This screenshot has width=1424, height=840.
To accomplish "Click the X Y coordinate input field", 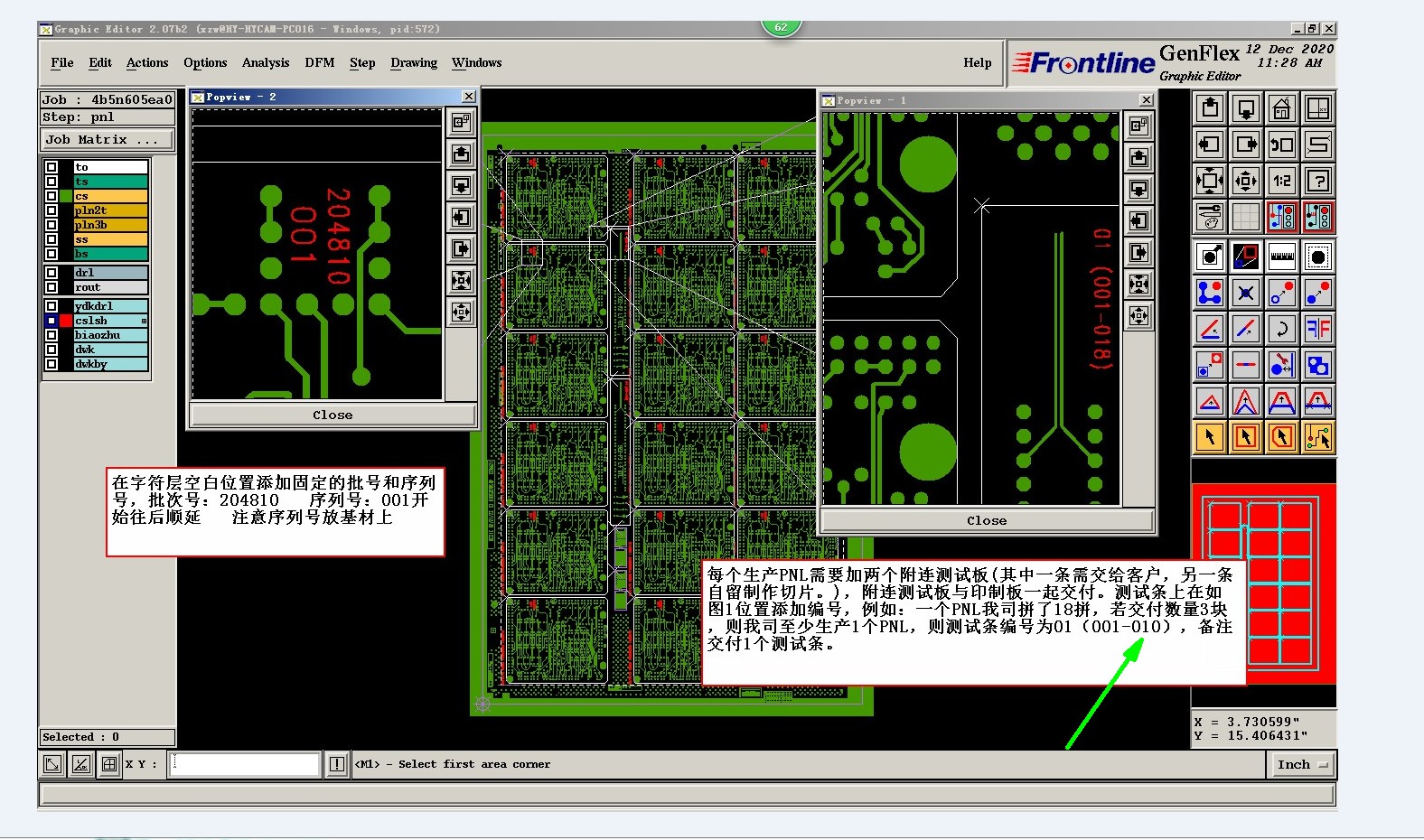I will tap(245, 764).
